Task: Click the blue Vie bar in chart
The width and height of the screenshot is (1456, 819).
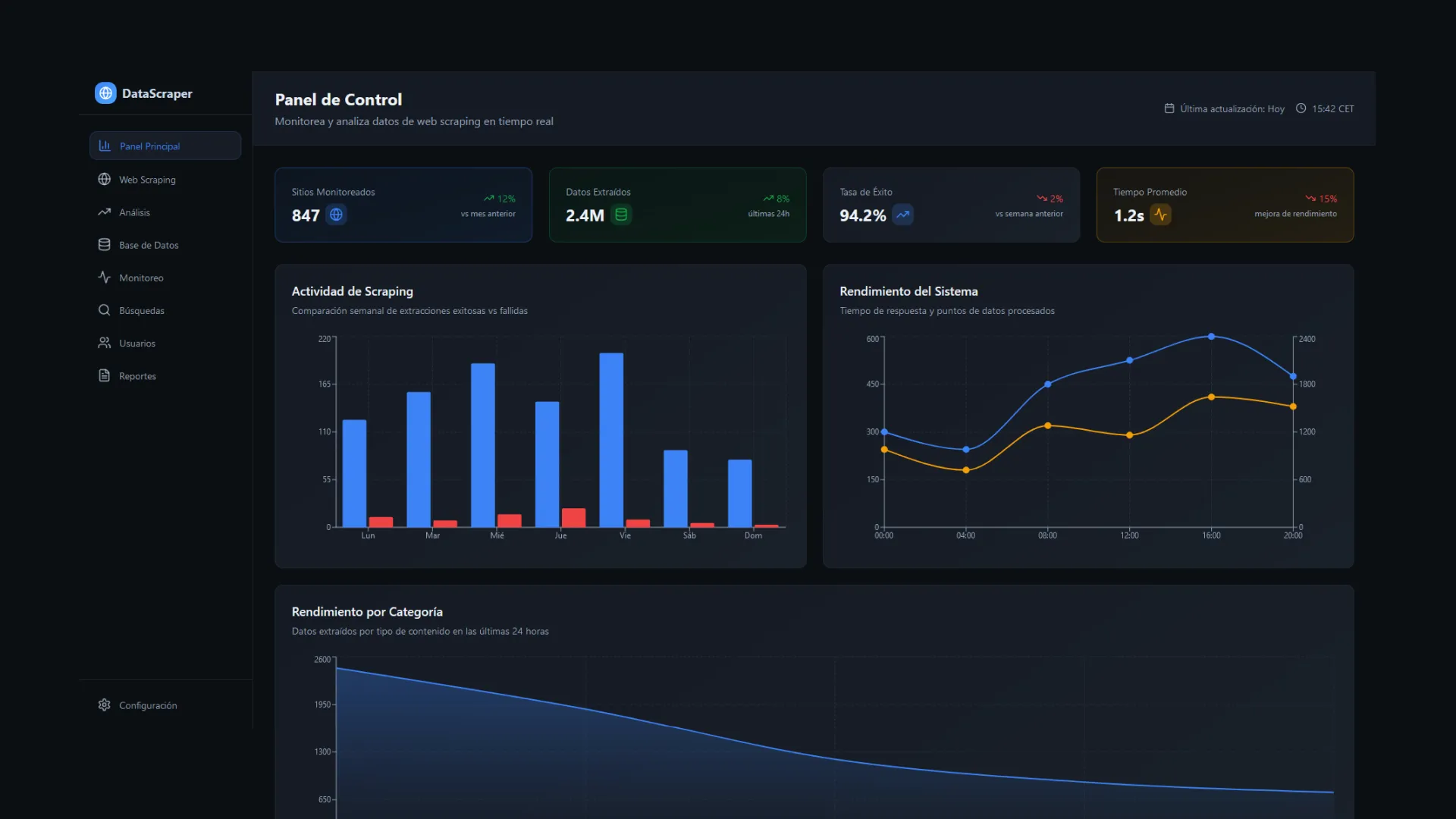Action: (611, 440)
